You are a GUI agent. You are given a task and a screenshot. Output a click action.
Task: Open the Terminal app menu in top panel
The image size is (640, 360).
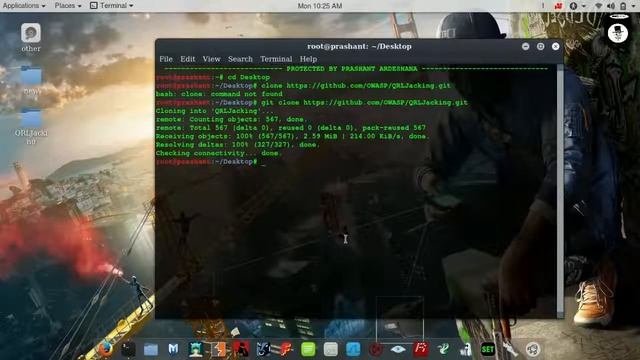pos(111,6)
